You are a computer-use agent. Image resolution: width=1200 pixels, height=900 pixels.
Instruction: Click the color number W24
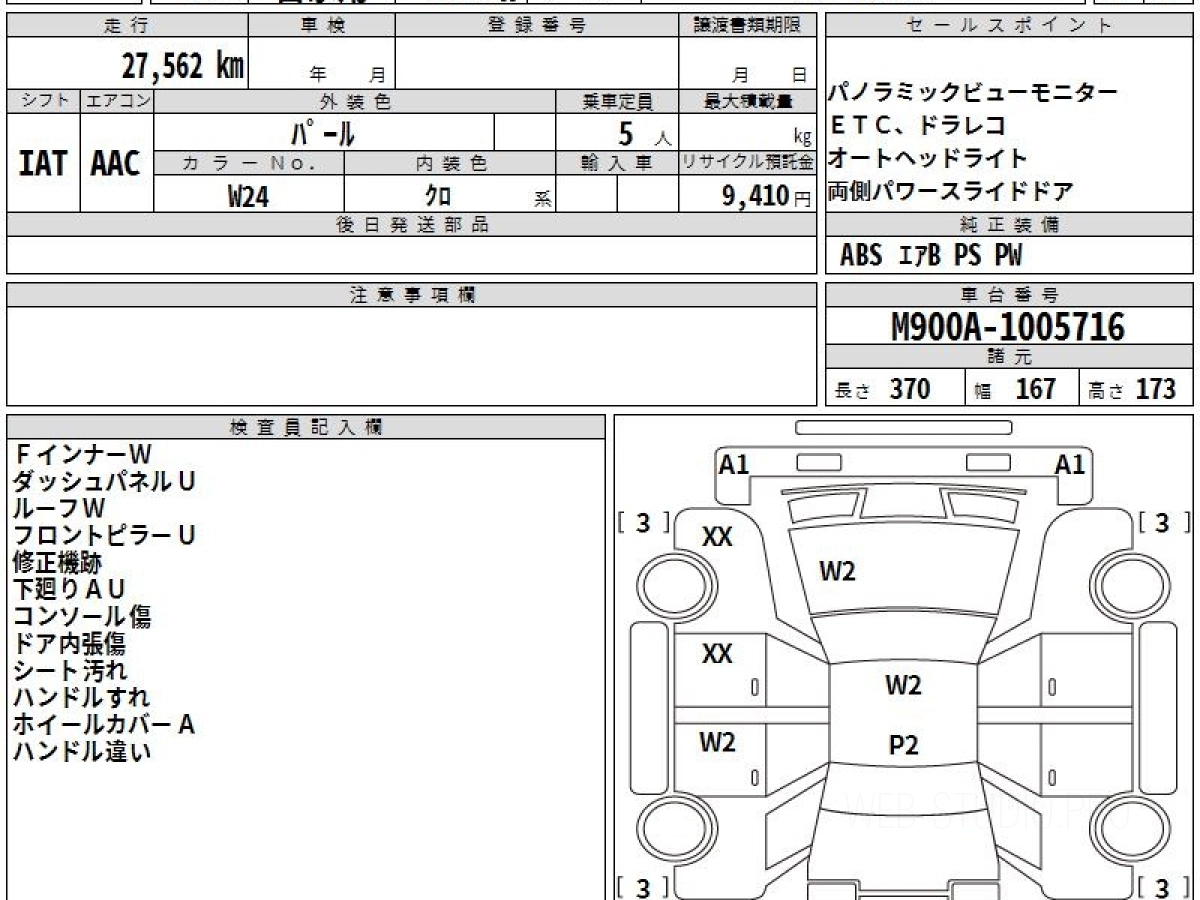248,197
